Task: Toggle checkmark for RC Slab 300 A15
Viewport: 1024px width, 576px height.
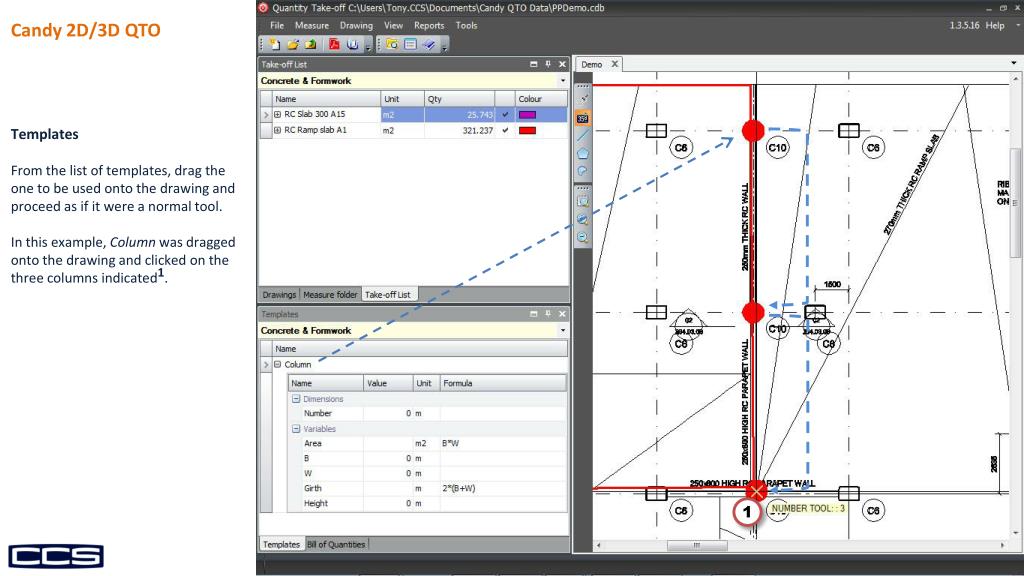Action: pyautogui.click(x=505, y=114)
